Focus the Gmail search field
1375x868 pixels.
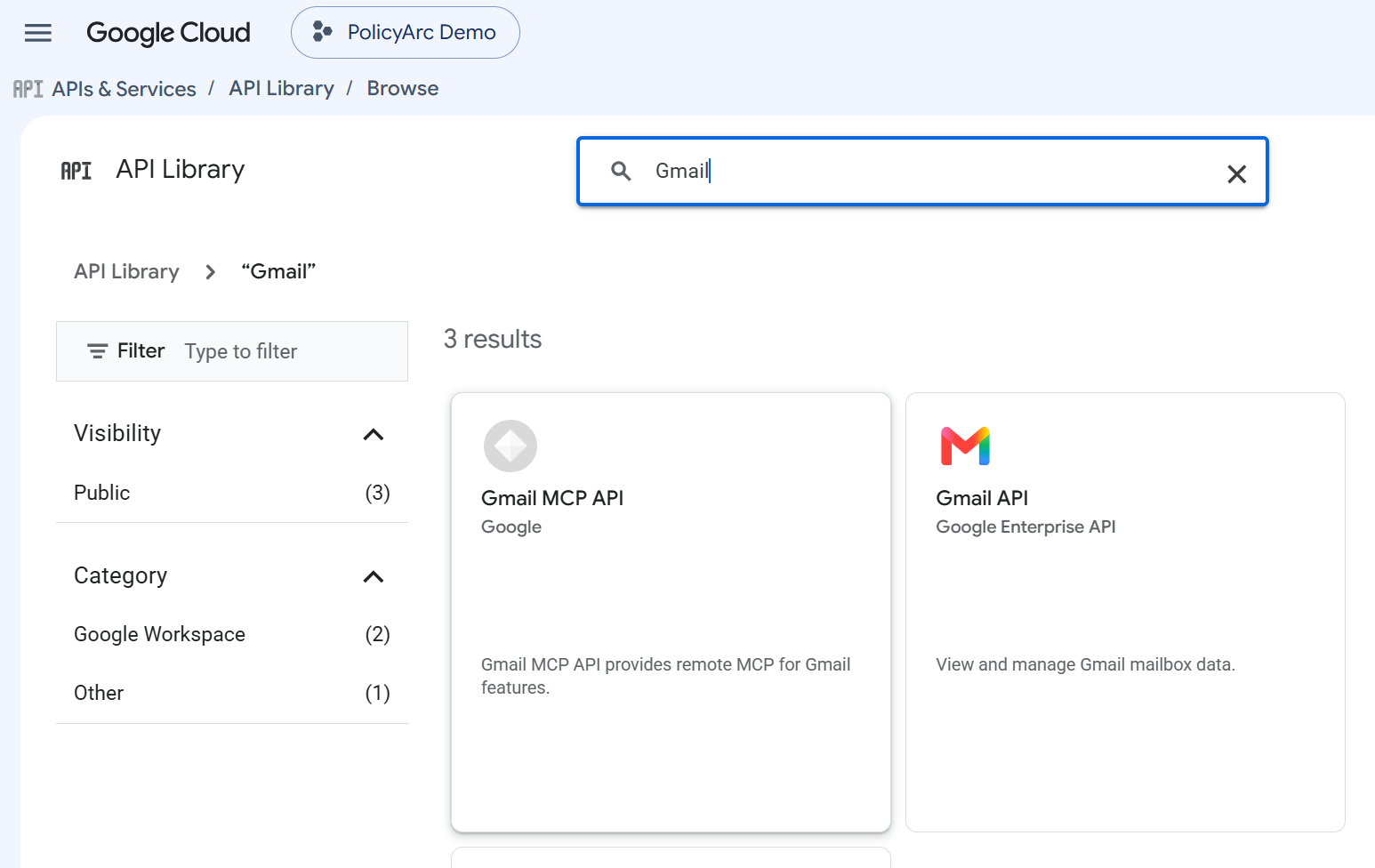click(x=922, y=171)
